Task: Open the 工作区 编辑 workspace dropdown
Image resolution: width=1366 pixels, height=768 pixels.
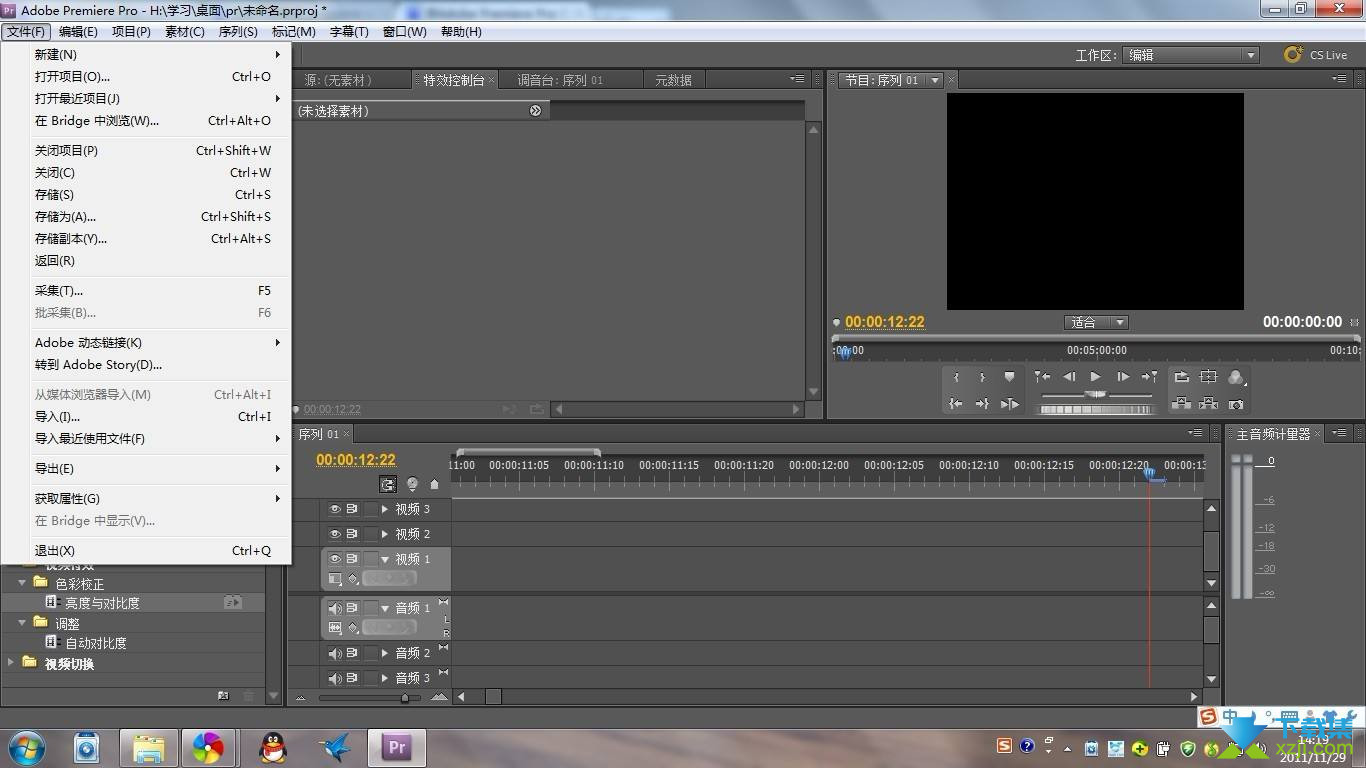Action: pos(1190,55)
